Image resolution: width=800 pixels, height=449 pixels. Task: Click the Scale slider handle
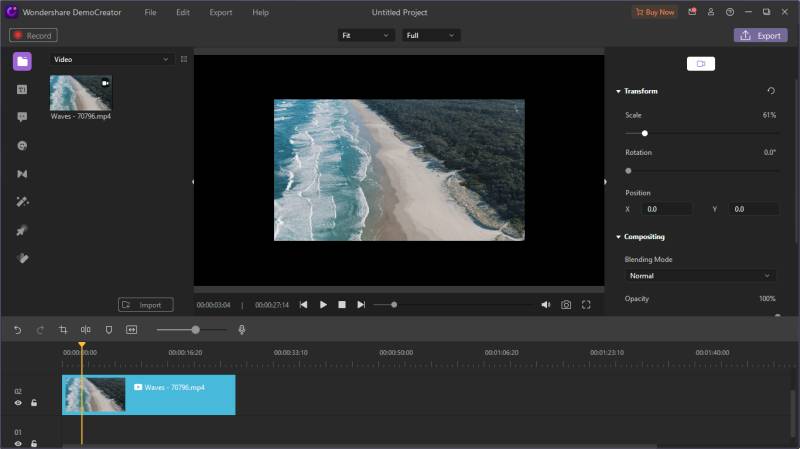click(644, 133)
